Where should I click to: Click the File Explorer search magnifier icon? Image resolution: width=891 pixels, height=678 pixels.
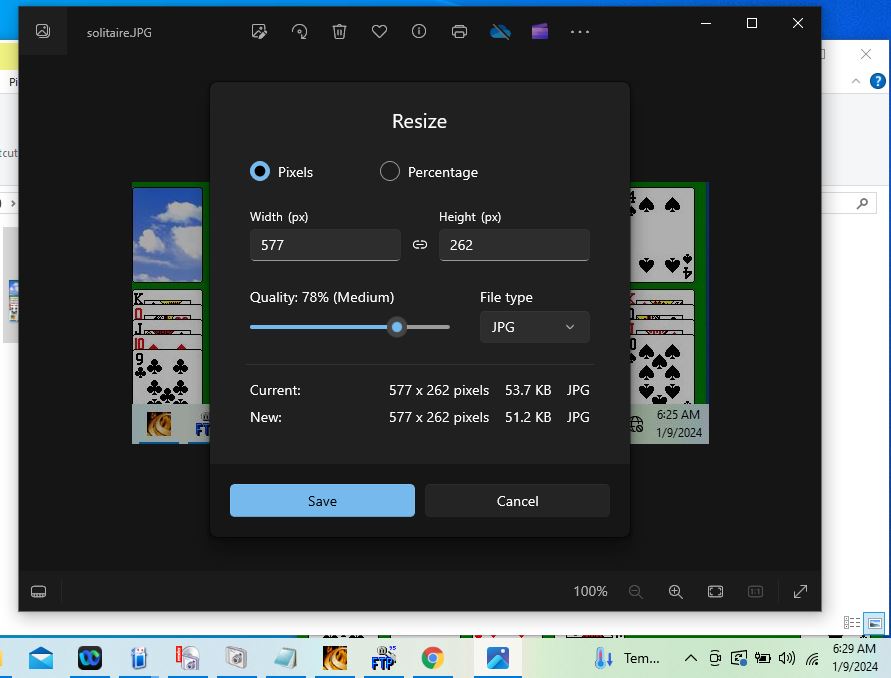[x=863, y=203]
